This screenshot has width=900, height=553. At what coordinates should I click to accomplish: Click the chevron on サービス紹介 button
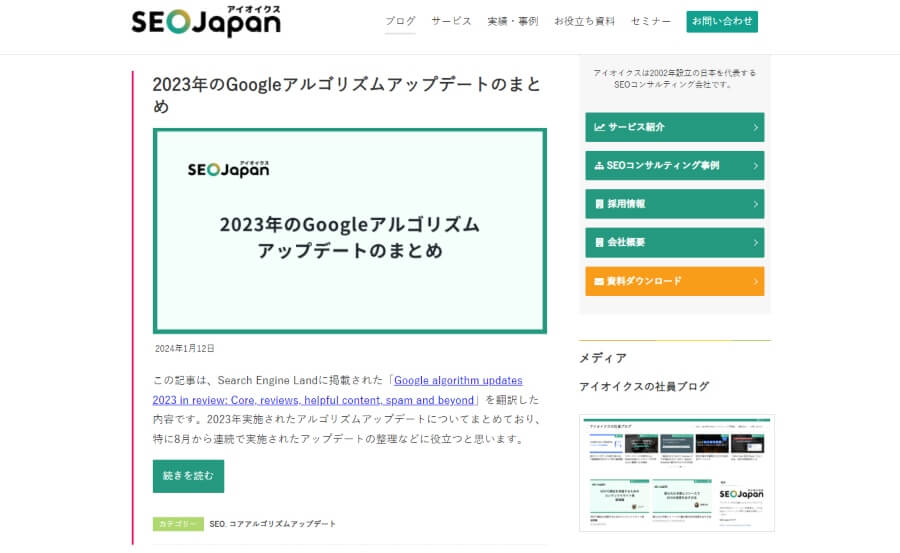pyautogui.click(x=755, y=127)
